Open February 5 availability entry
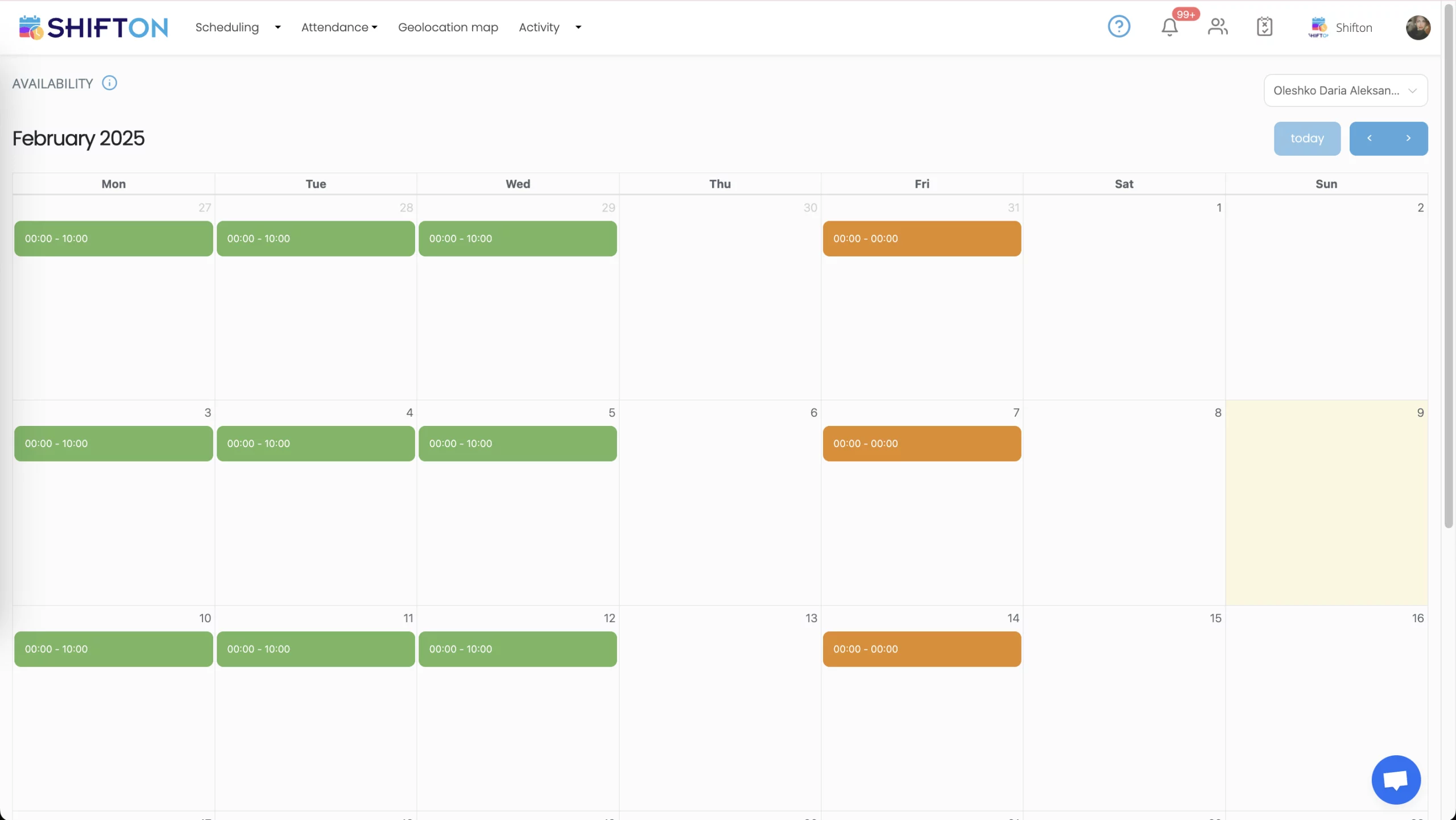This screenshot has width=1456, height=820. click(x=518, y=444)
